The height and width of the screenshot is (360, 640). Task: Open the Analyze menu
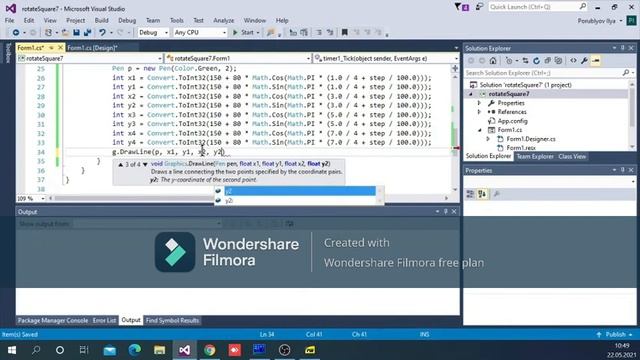[x=224, y=20]
